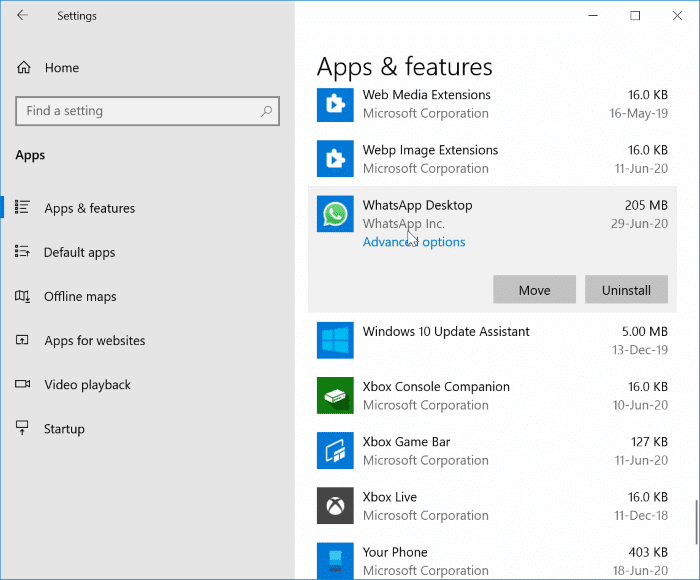The height and width of the screenshot is (580, 700).
Task: Click the 205 MB size value
Action: click(x=646, y=205)
